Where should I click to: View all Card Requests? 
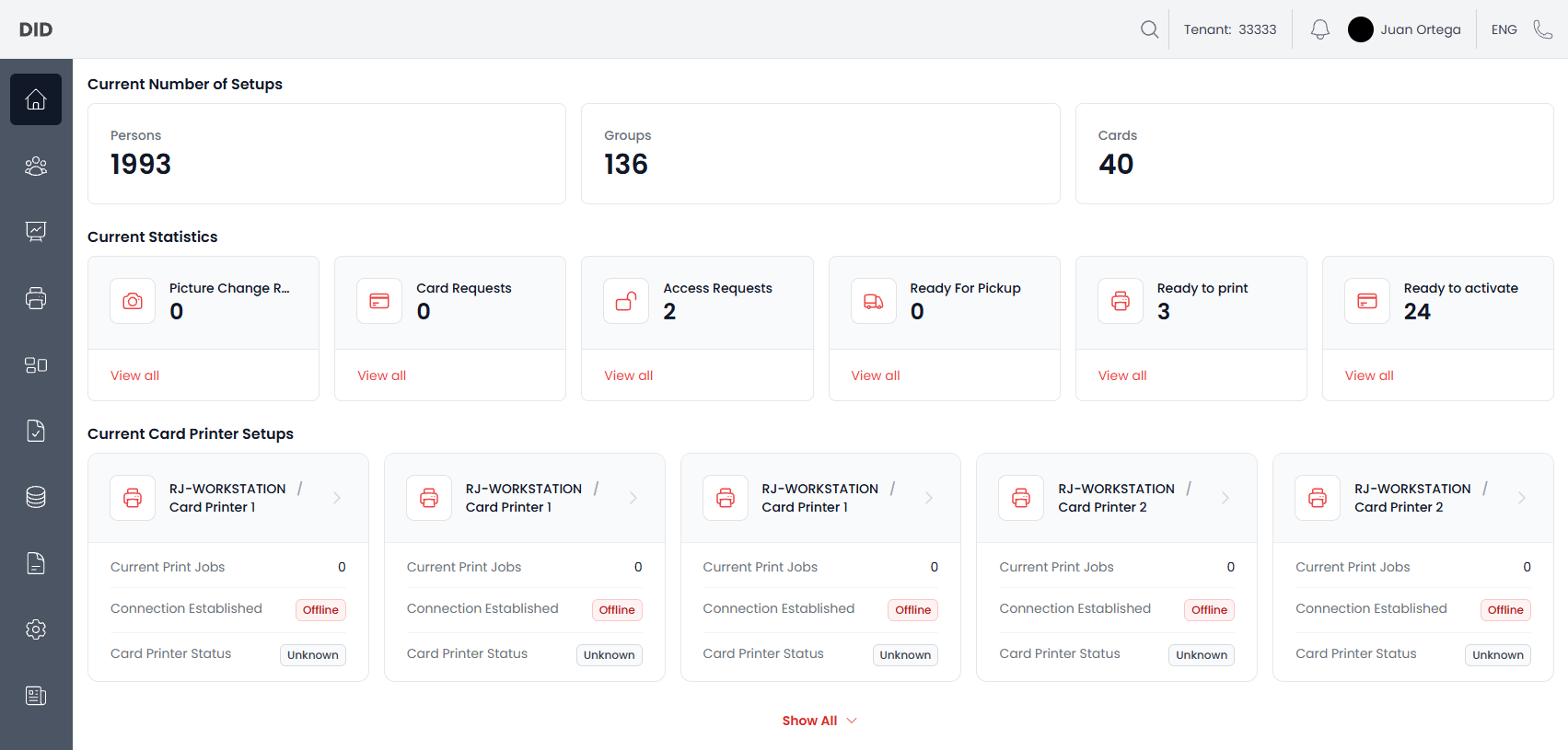click(x=381, y=375)
